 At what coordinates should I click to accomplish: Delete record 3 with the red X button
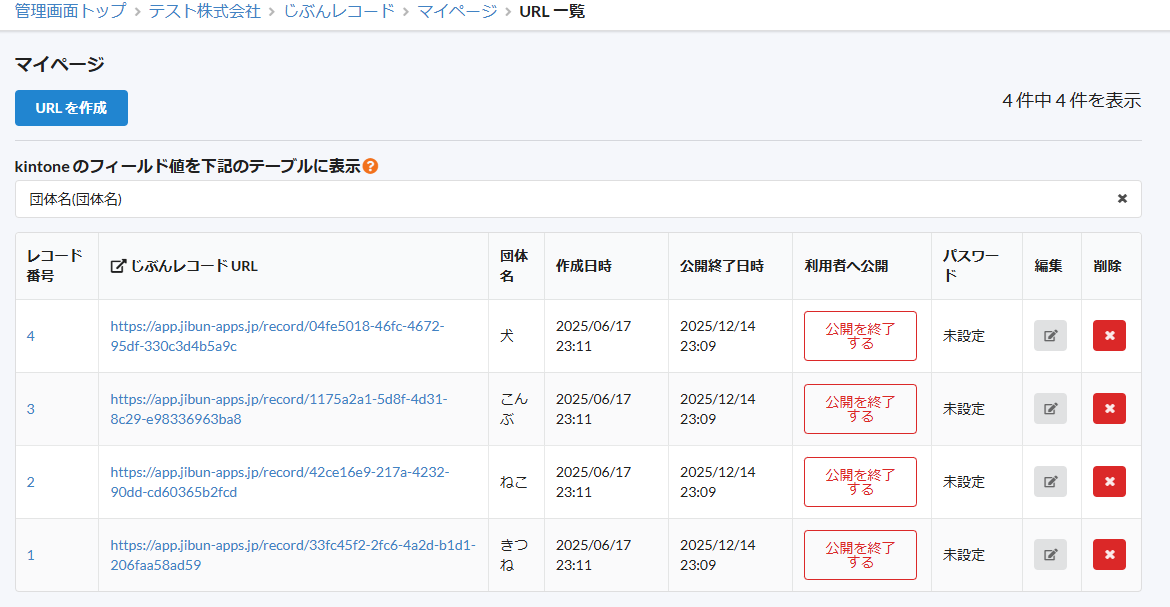(x=1110, y=409)
